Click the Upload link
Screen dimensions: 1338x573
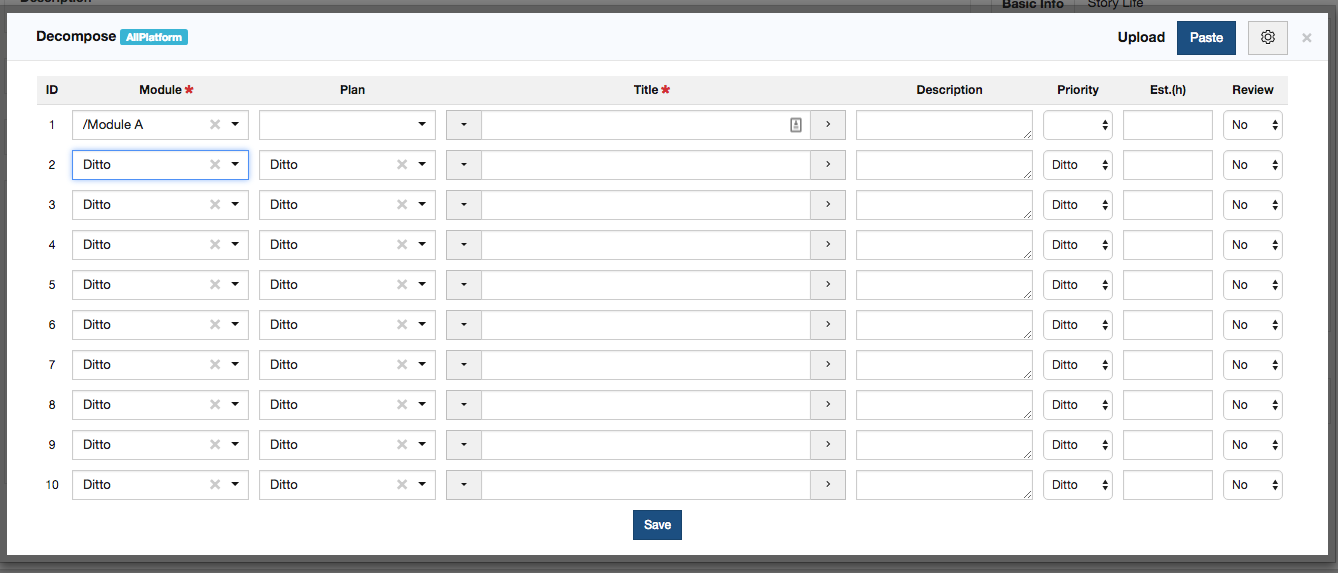coord(1141,38)
